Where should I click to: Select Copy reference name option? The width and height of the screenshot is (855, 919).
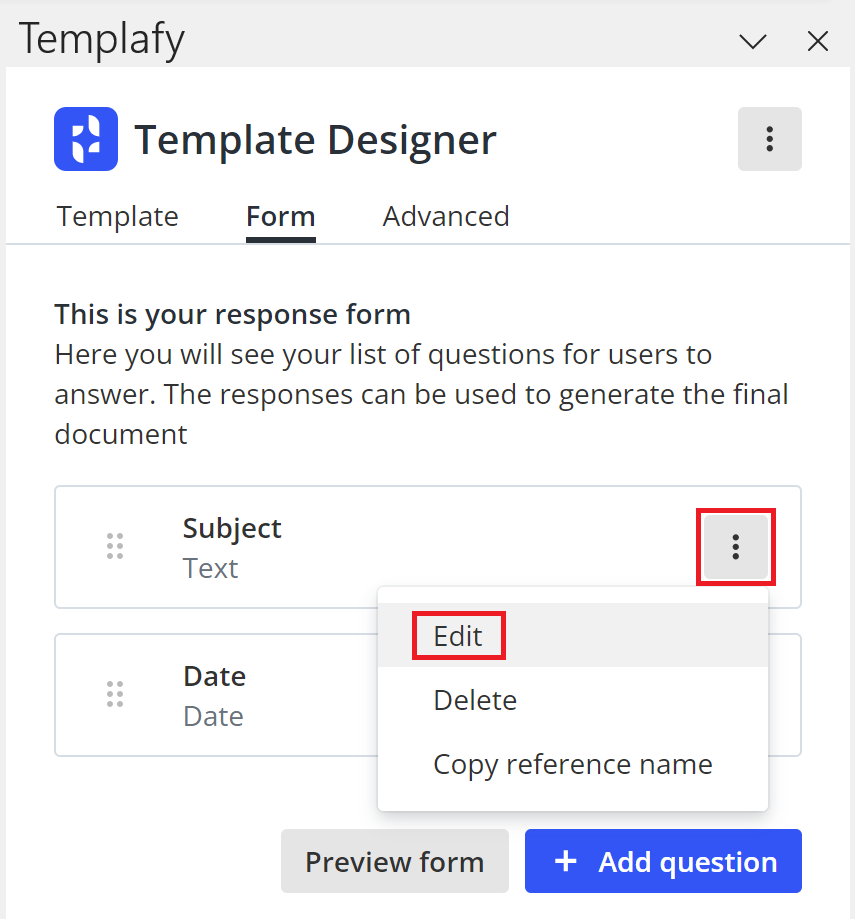pyautogui.click(x=573, y=764)
